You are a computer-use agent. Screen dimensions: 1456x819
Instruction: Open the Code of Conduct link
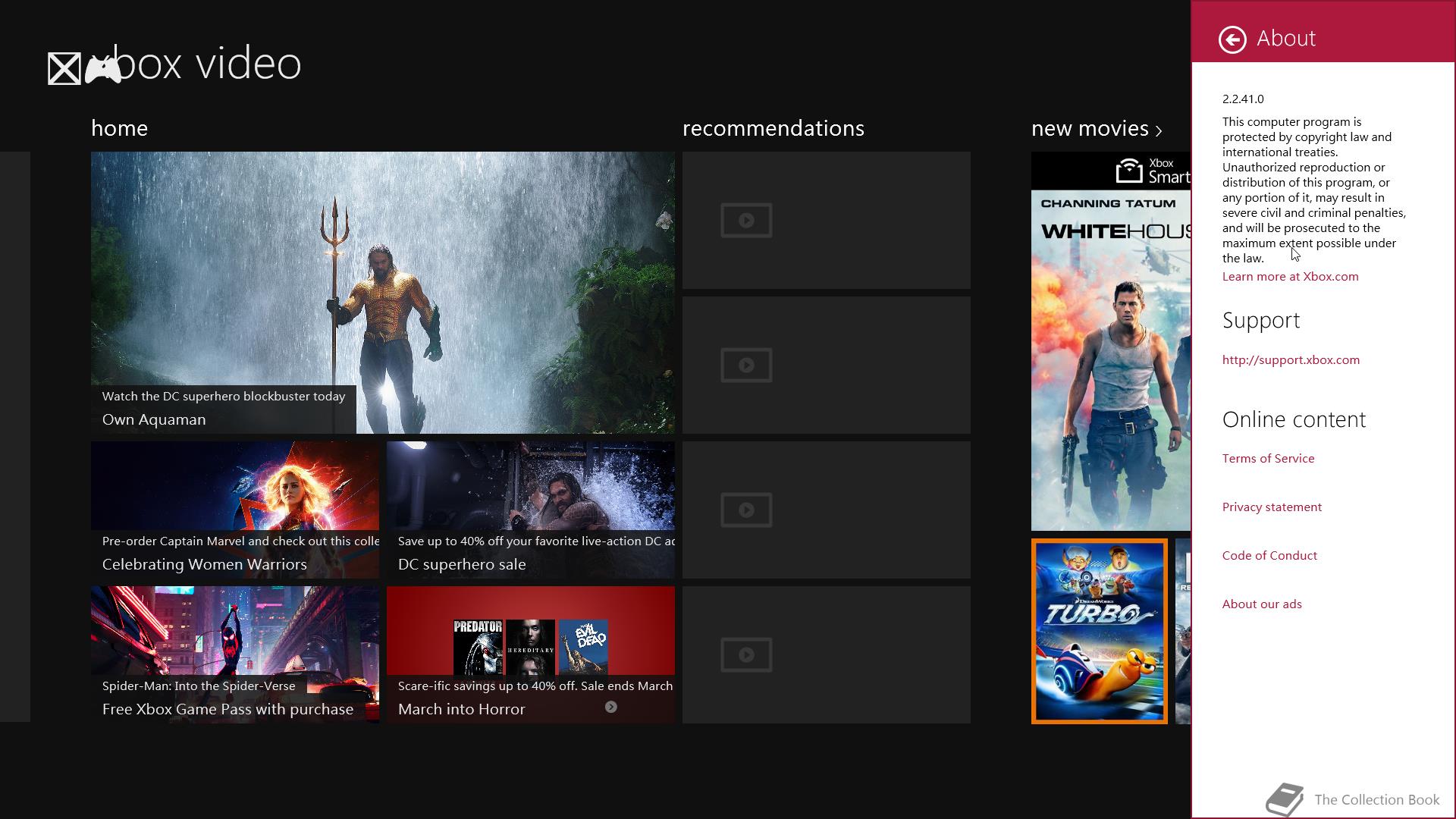(1269, 556)
